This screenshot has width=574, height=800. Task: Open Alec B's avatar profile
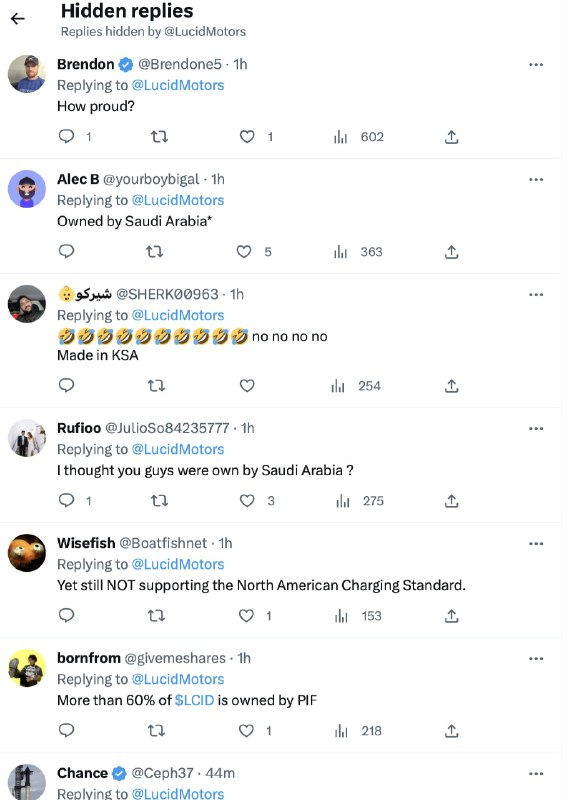(27, 189)
